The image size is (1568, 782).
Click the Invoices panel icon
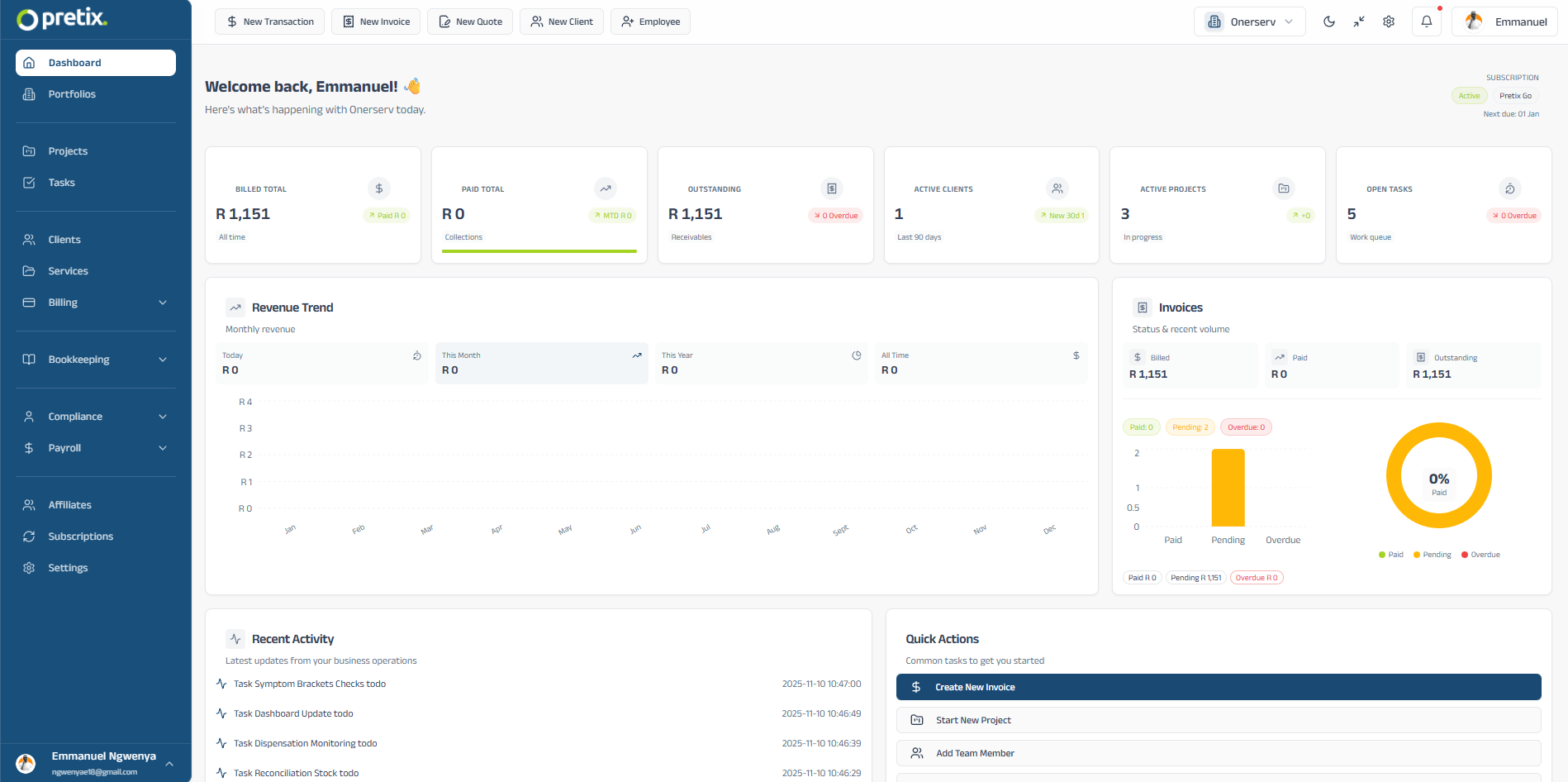coord(1142,307)
